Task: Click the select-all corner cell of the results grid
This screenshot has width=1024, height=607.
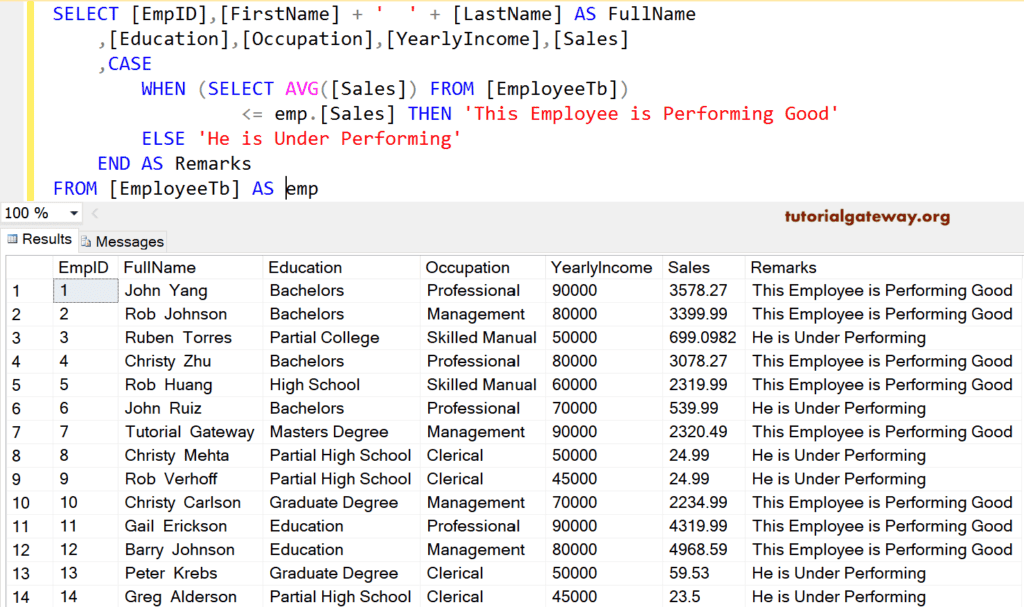Action: [28, 267]
